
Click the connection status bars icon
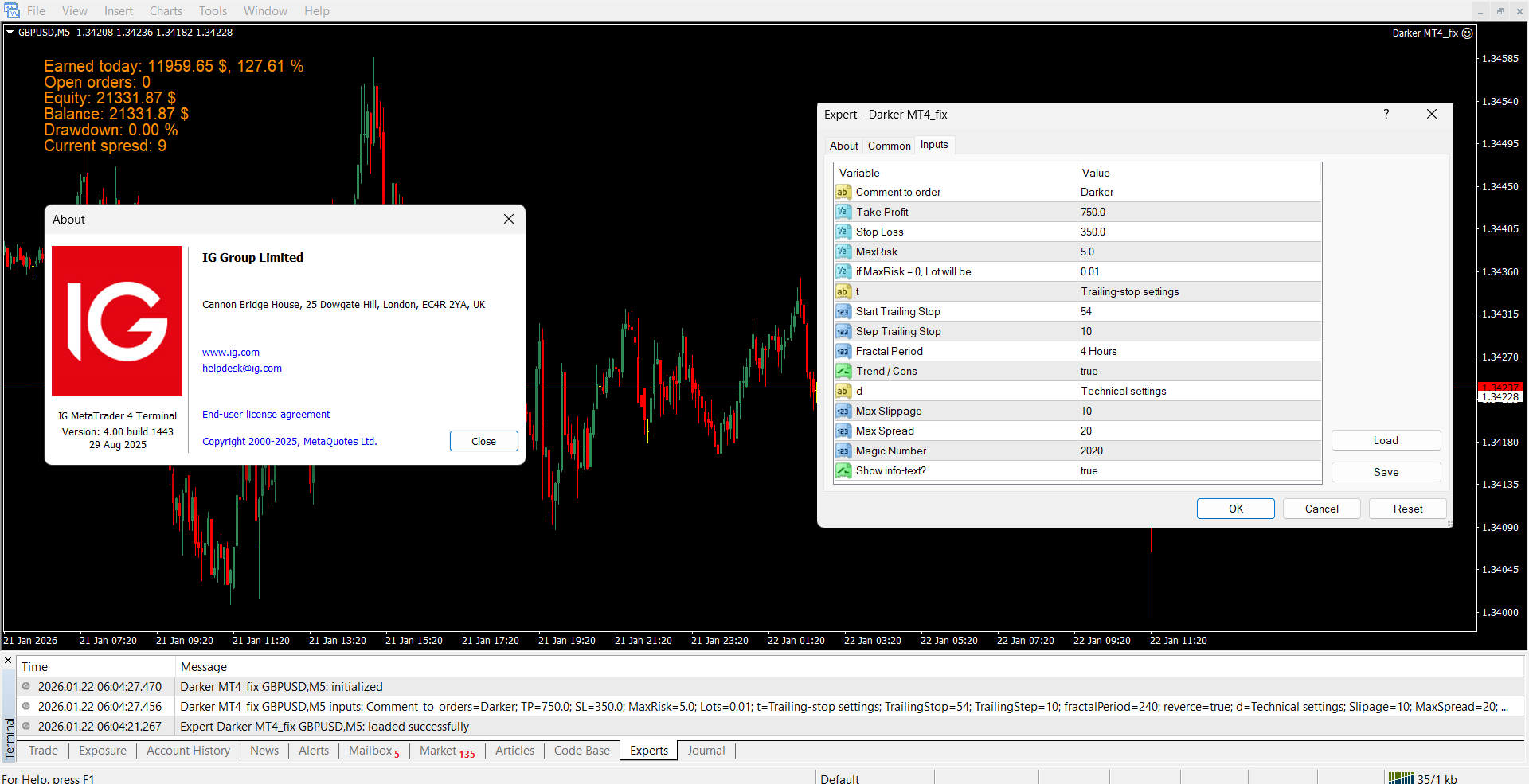click(1400, 778)
